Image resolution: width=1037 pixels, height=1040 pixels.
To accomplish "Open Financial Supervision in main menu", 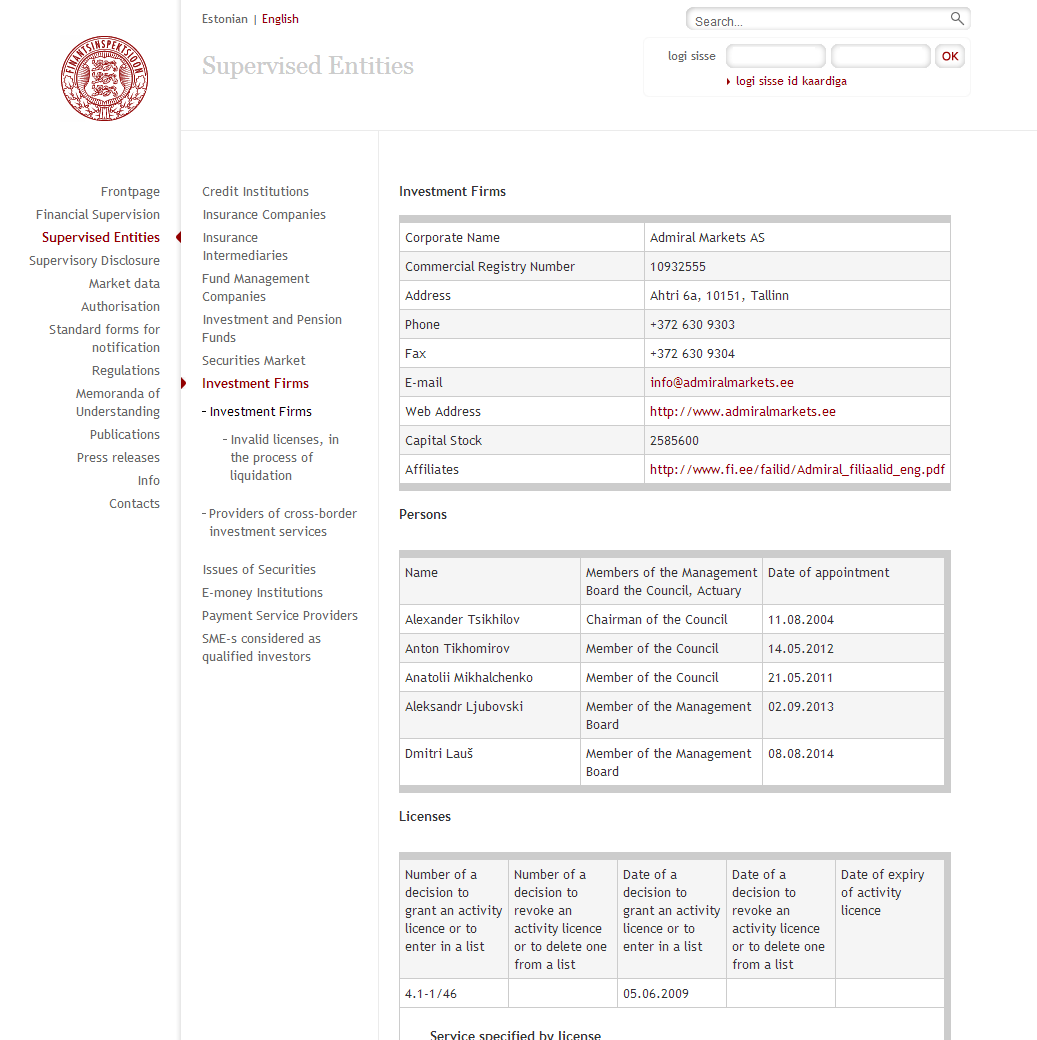I will point(98,215).
